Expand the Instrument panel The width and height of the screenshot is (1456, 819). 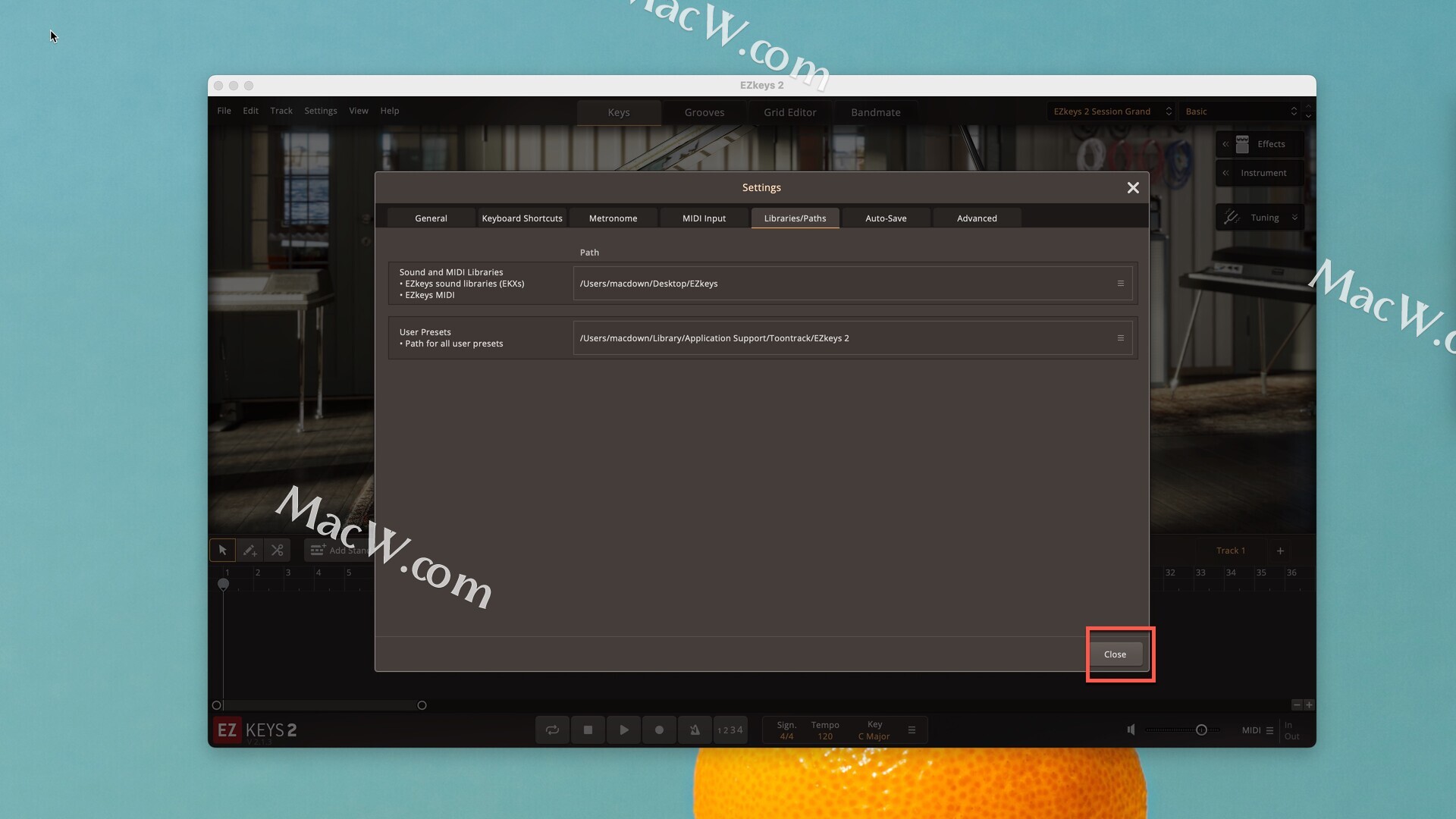[1260, 173]
